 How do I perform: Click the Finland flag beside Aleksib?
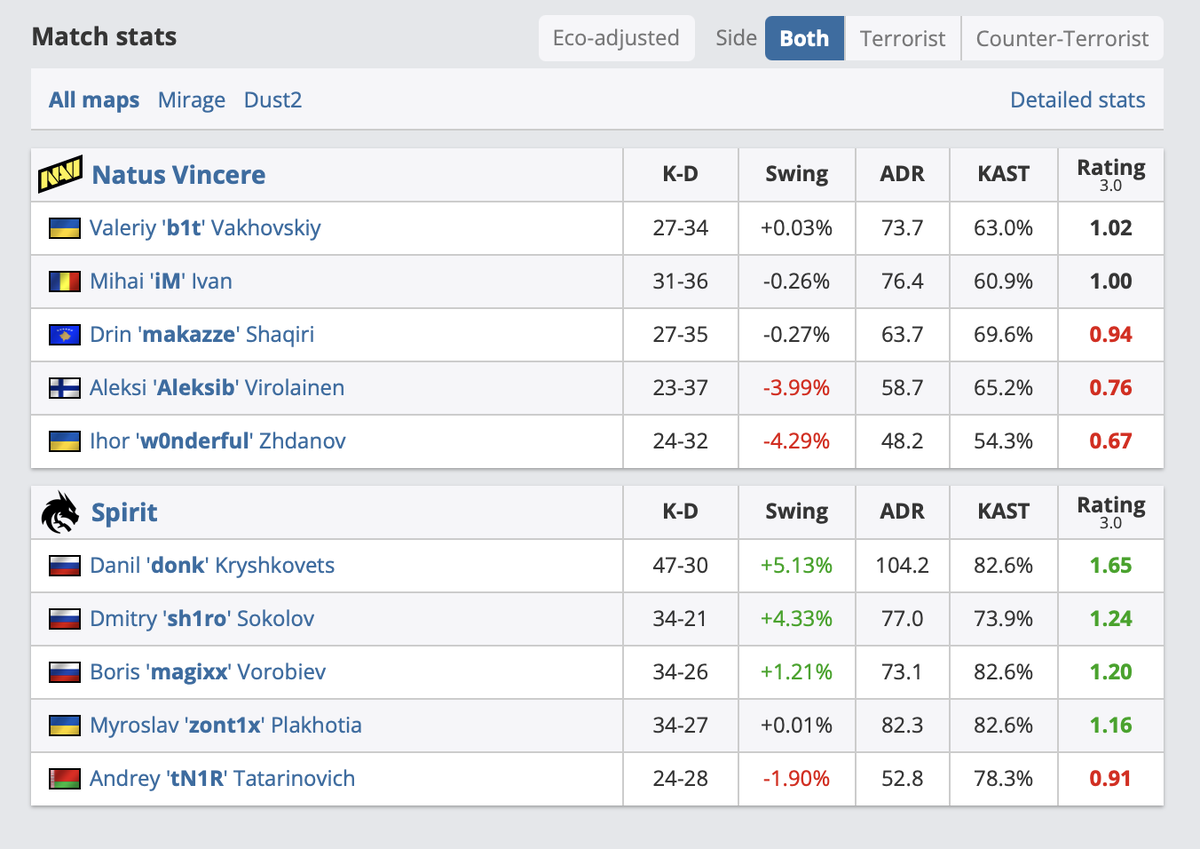pyautogui.click(x=63, y=387)
